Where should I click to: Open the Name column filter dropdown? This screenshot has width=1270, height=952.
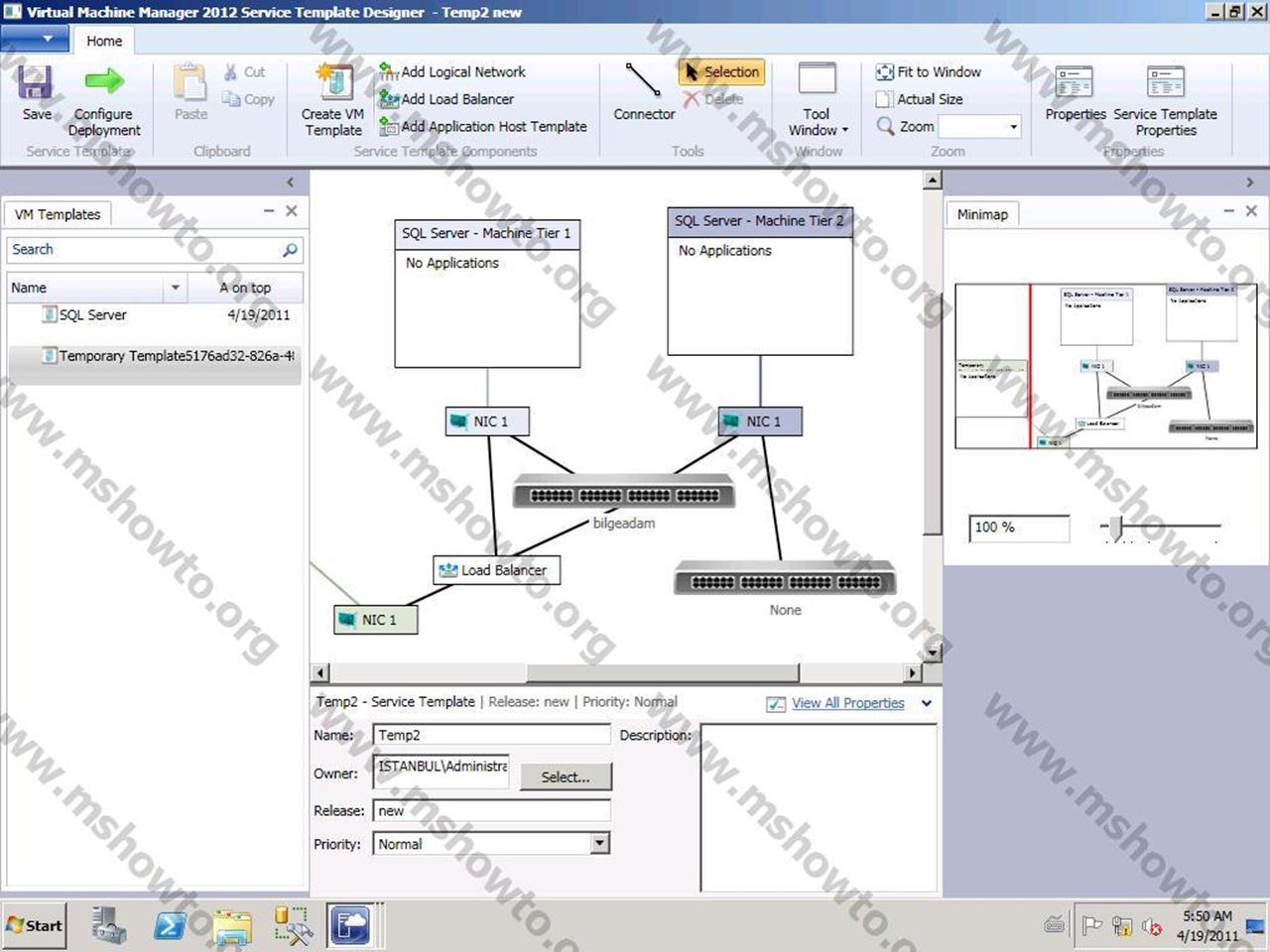coord(176,288)
